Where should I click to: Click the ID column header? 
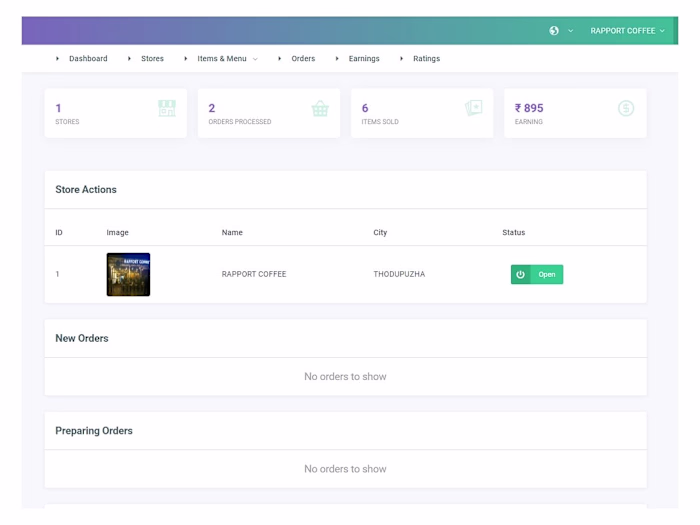click(x=58, y=233)
